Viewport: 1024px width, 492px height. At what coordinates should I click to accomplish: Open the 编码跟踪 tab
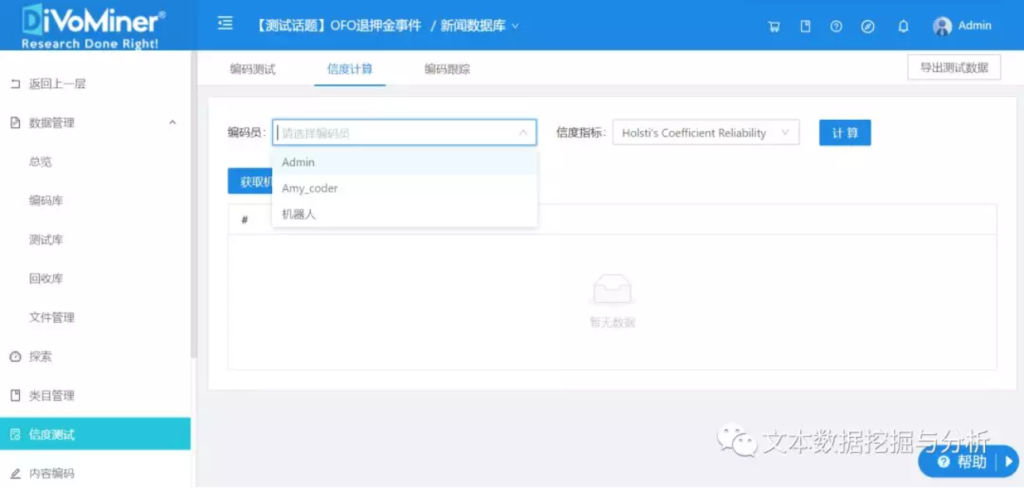(x=447, y=69)
